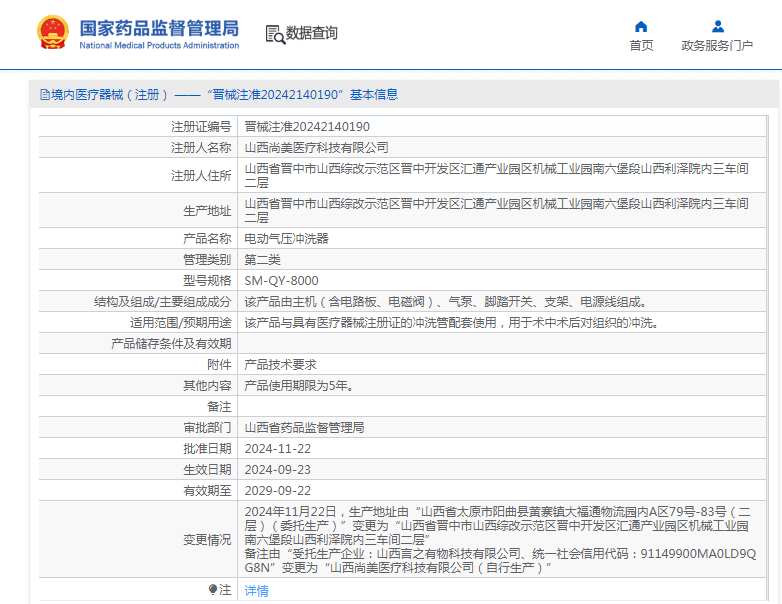
Task: Go to 数据查询 text heading
Action: tap(312, 34)
